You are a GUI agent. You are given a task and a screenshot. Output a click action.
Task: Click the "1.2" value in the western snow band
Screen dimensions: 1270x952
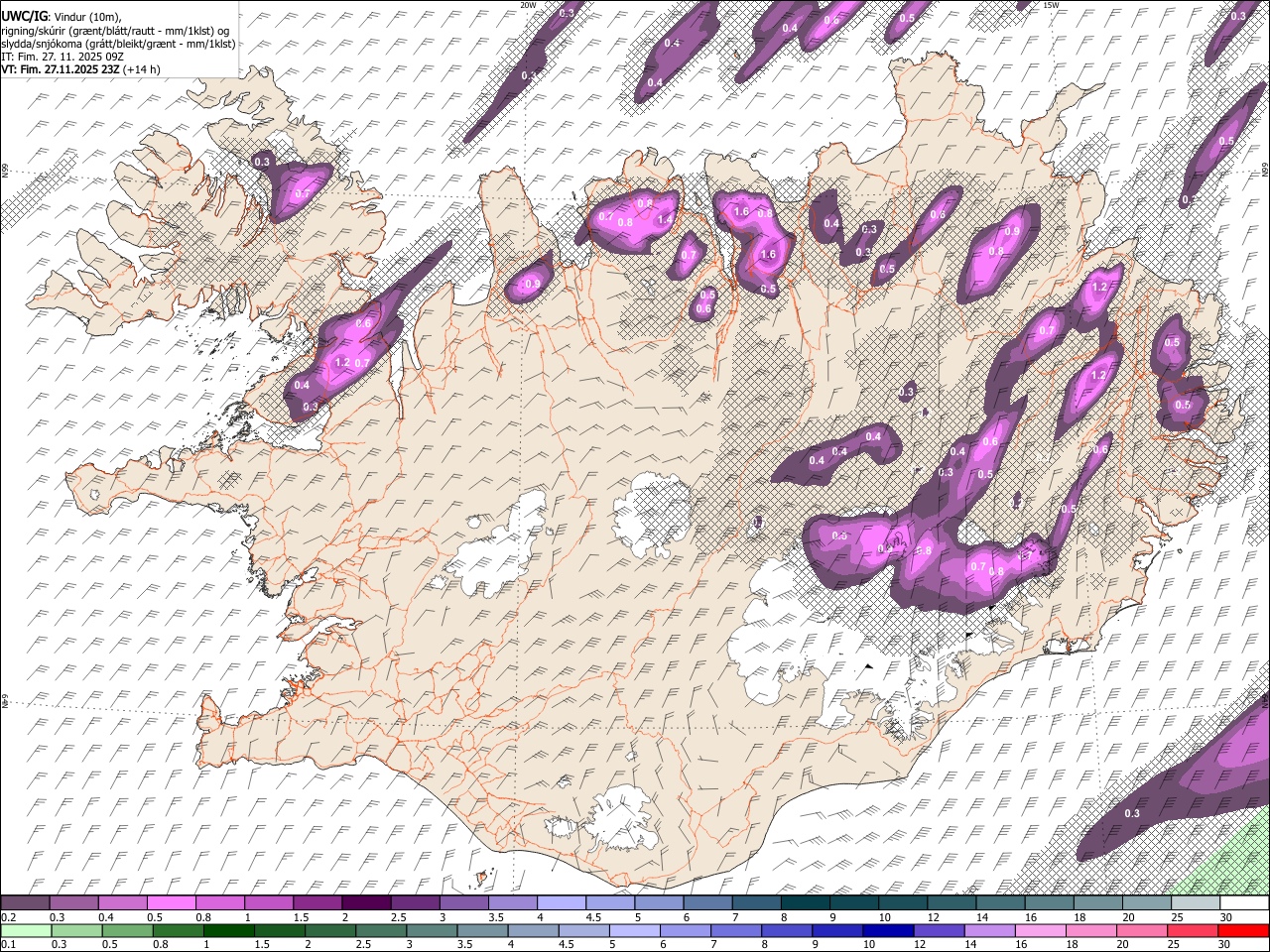[342, 363]
